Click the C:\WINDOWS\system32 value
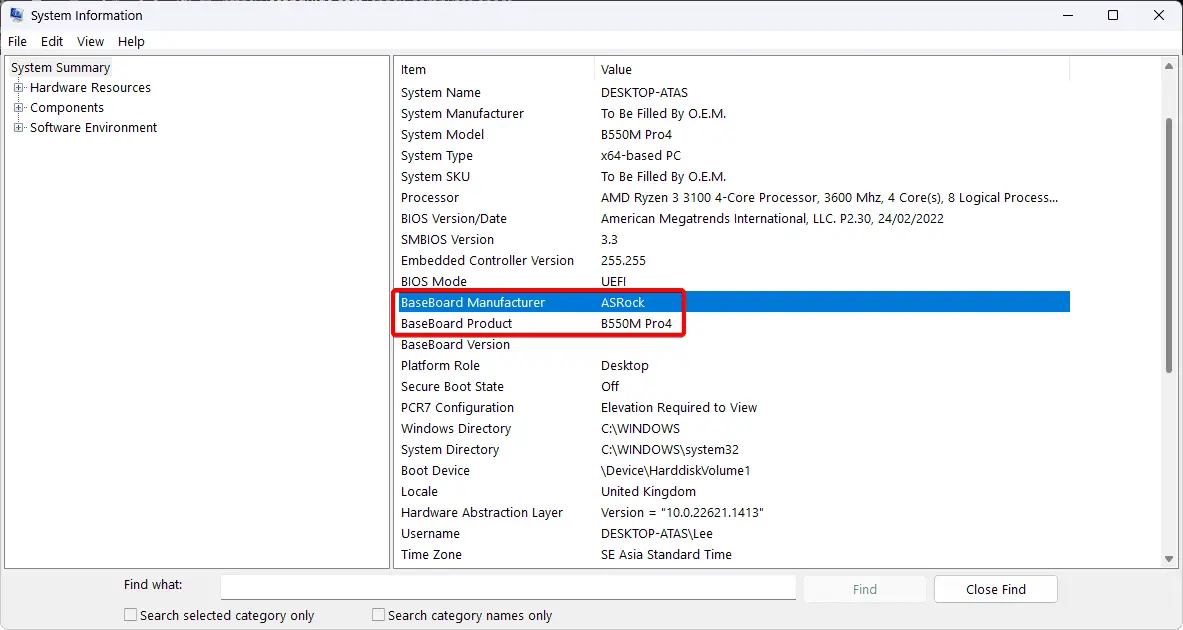The width and height of the screenshot is (1183, 630). [670, 450]
